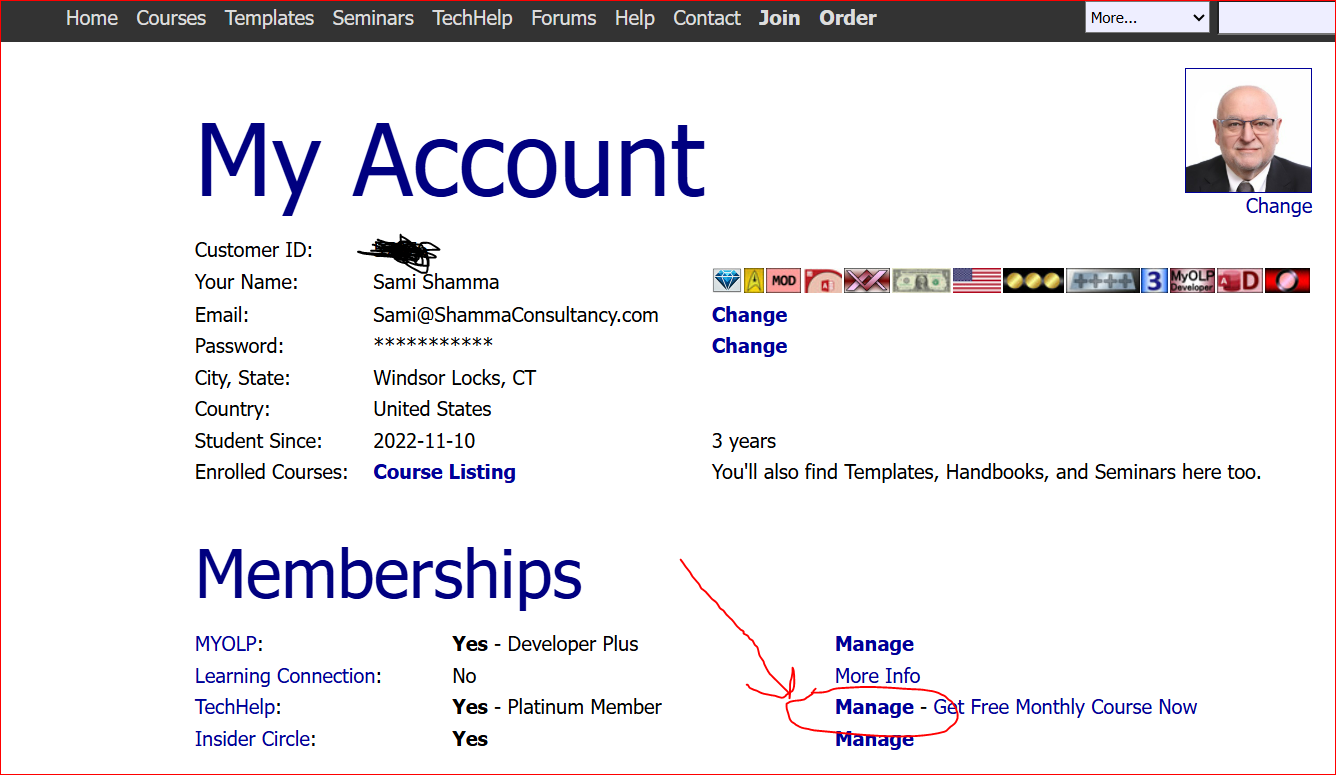Click the dollar bill badge icon
Screen dimensions: 1336x775
point(921,281)
